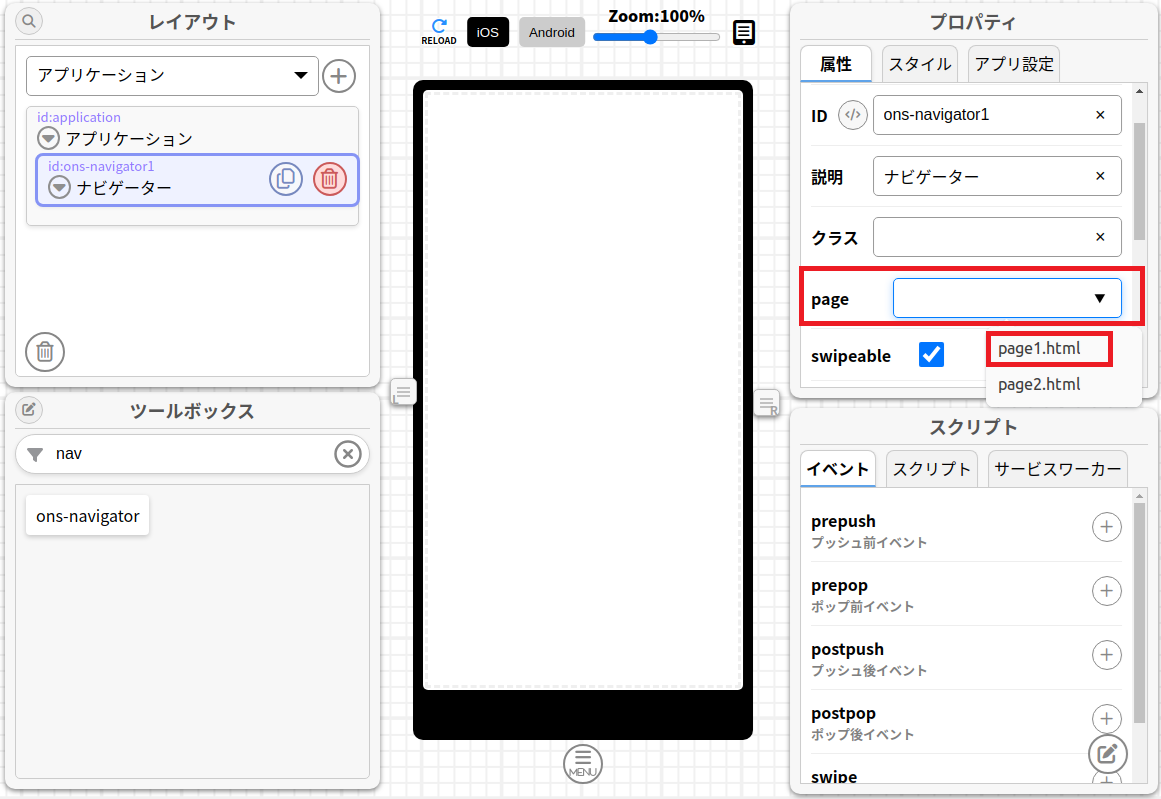Open the アプリケーション layout dropdown
1161x799 pixels.
(171, 75)
